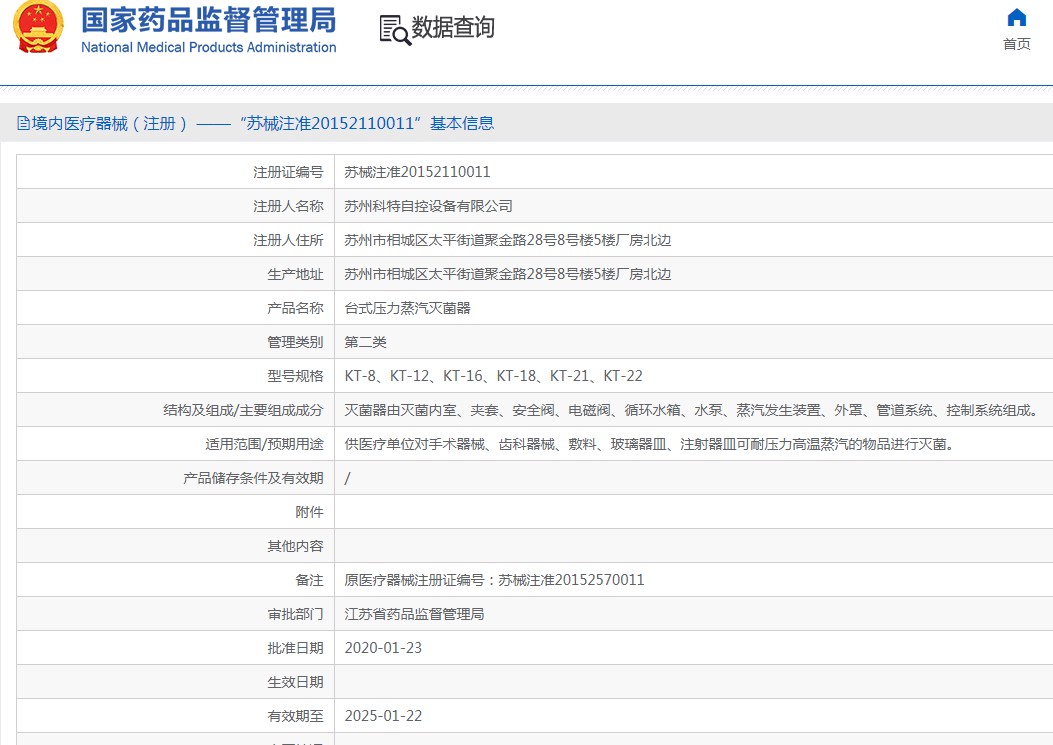Image resolution: width=1053 pixels, height=745 pixels.
Task: Select the 注册人住所 label cell
Action: [175, 240]
